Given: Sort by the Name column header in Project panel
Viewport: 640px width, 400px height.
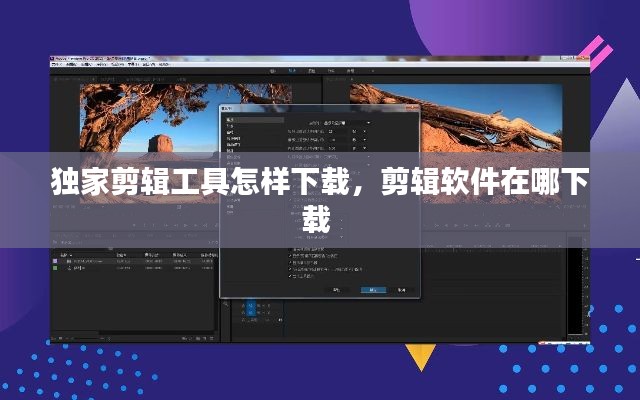Looking at the screenshot, I should tap(66, 255).
